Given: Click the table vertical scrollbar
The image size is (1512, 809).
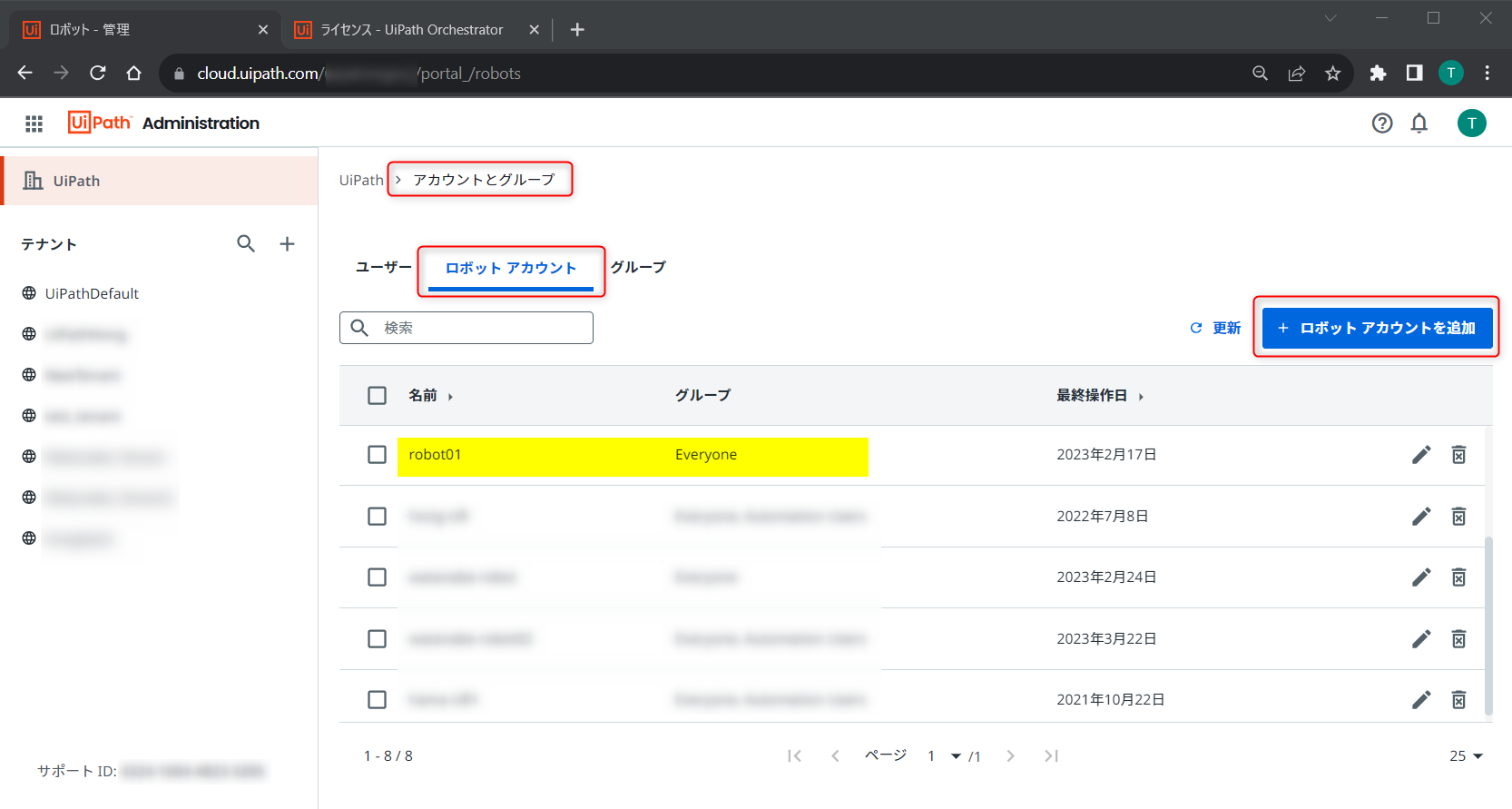Looking at the screenshot, I should (1487, 626).
